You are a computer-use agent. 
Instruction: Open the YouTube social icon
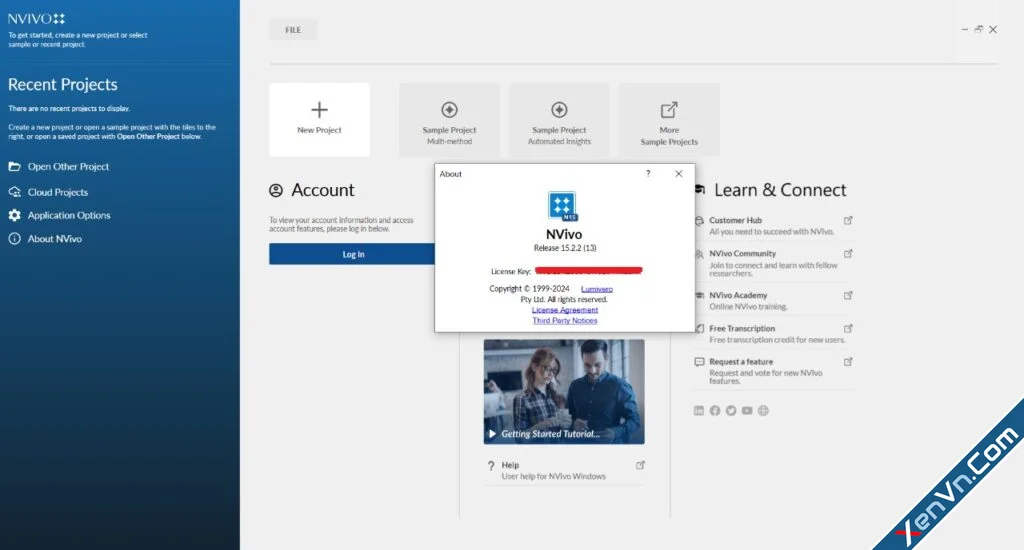point(747,411)
